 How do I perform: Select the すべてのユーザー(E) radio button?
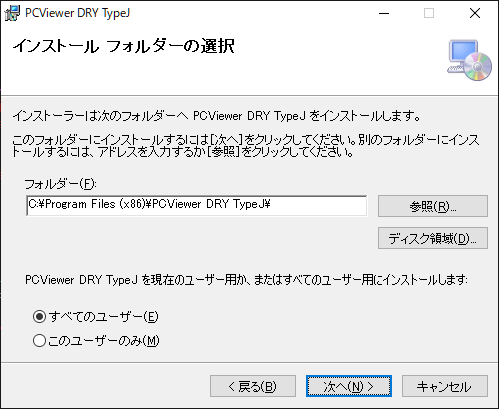pyautogui.click(x=39, y=316)
